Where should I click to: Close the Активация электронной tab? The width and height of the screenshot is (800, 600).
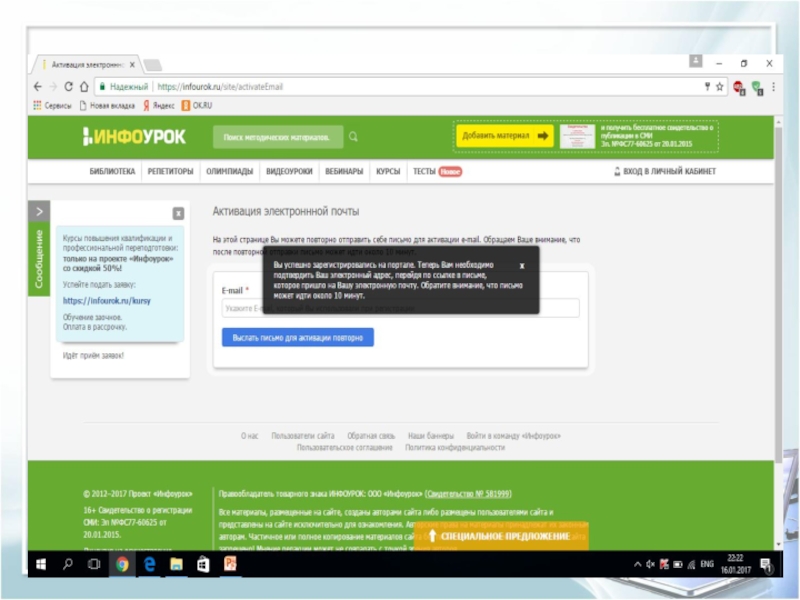[132, 65]
